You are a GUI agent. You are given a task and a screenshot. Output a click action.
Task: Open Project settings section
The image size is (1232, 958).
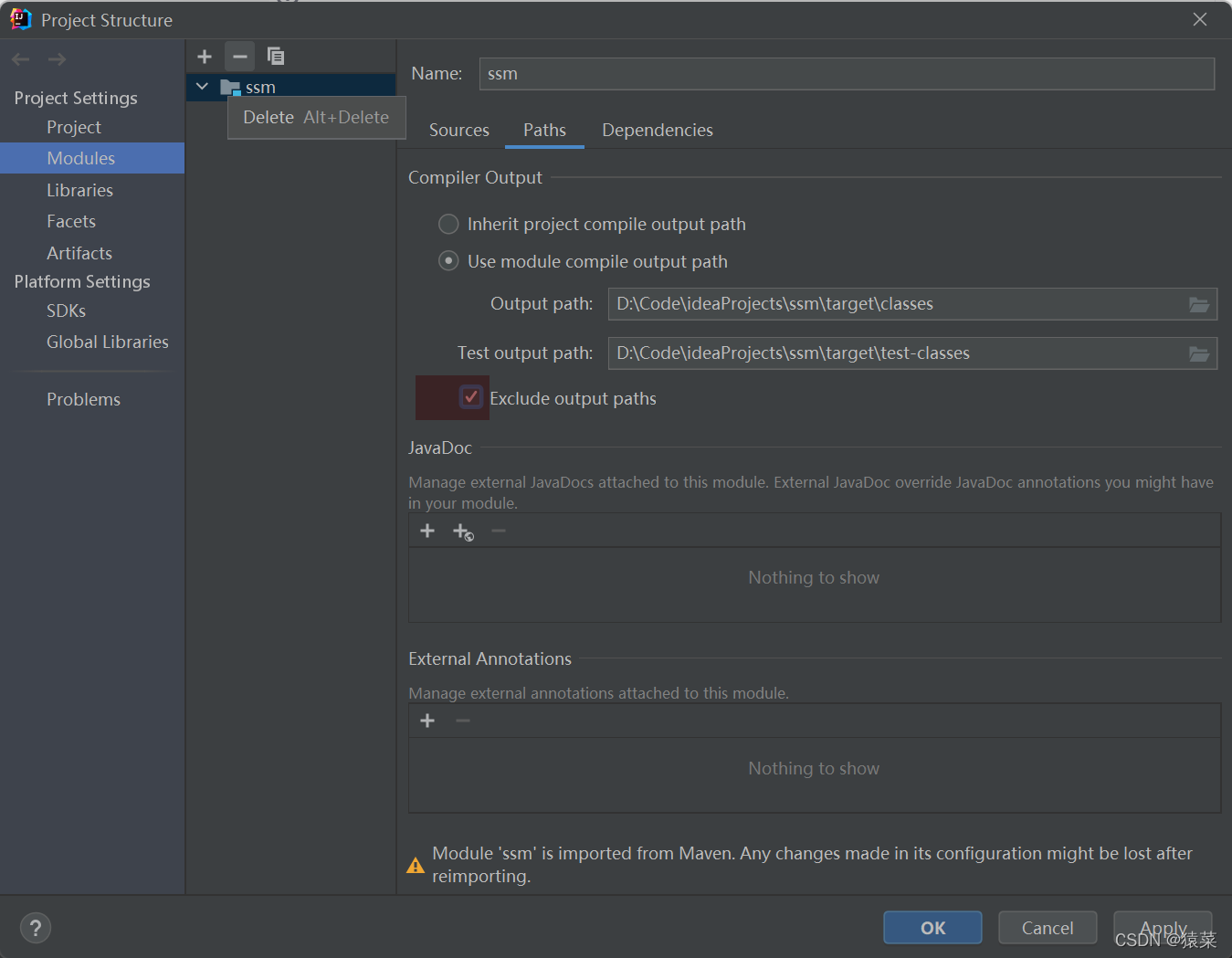click(74, 127)
